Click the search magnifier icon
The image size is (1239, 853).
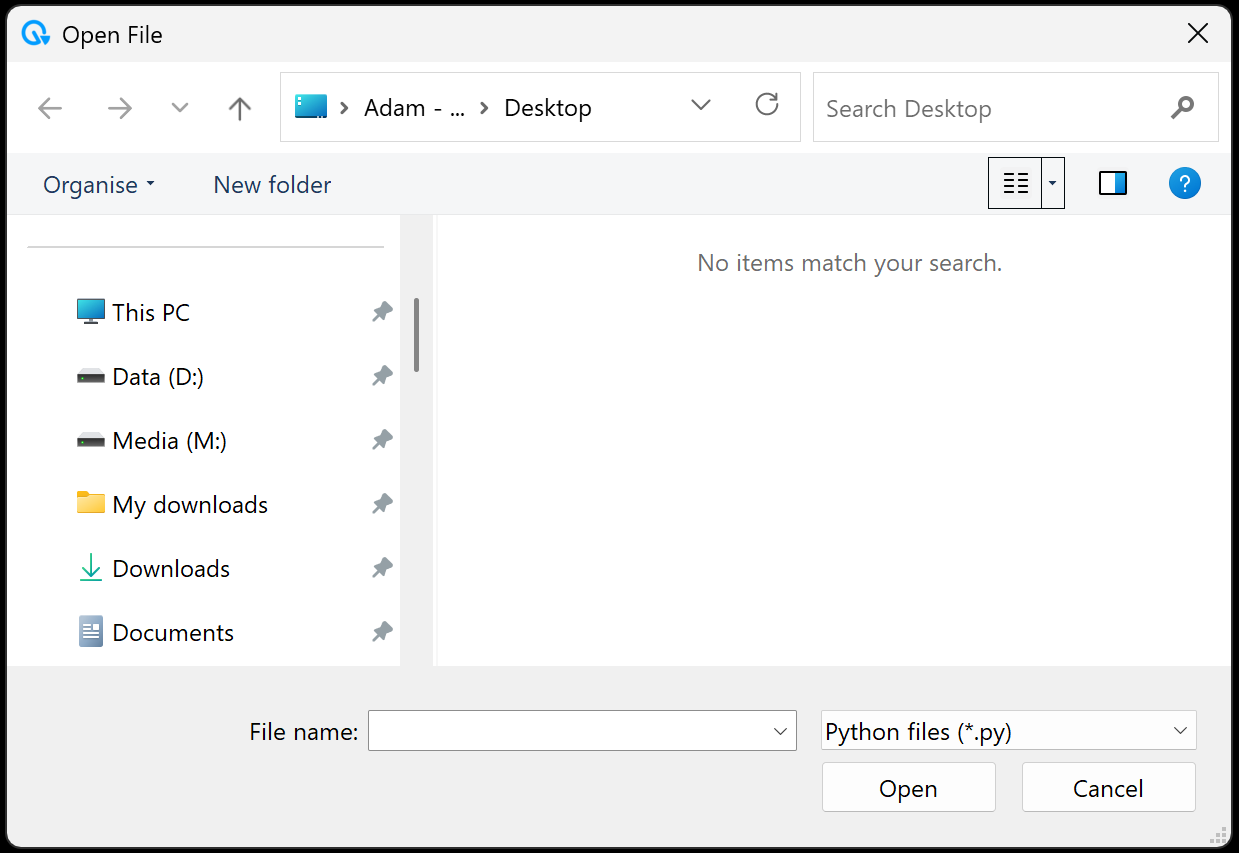pos(1182,107)
